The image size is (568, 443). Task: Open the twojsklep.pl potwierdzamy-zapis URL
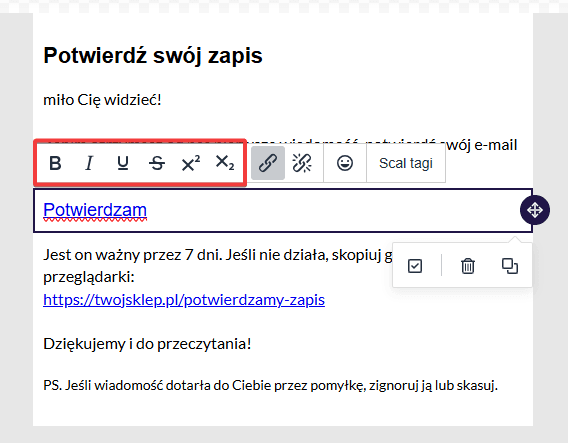click(x=184, y=300)
